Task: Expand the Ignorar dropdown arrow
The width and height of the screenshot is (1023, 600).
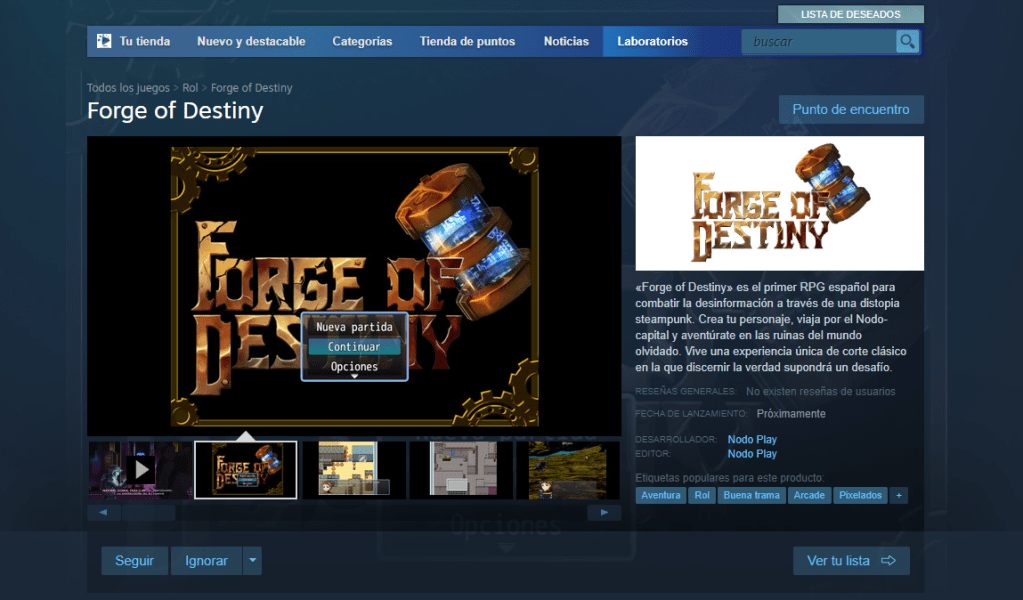Action: 253,561
